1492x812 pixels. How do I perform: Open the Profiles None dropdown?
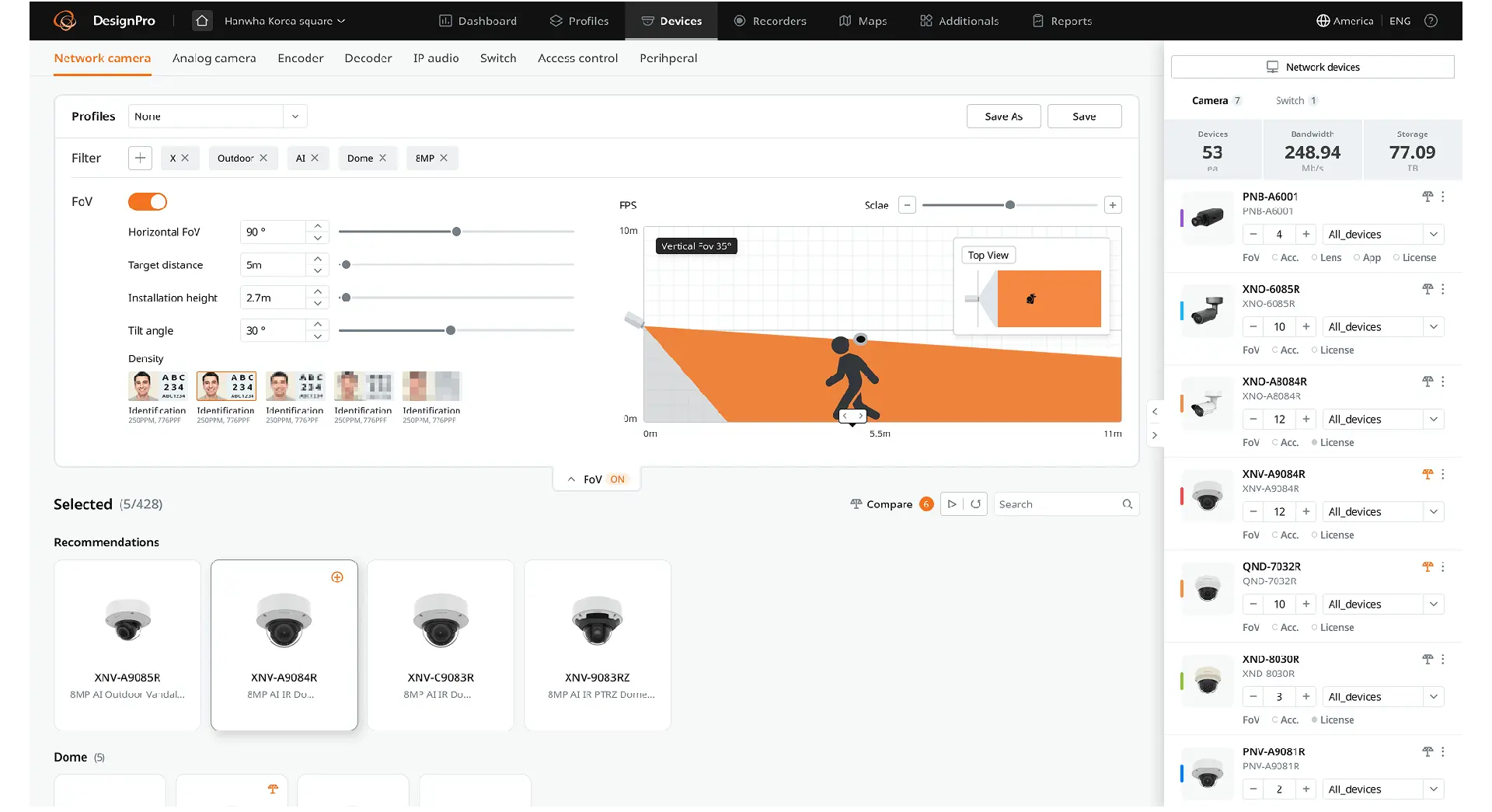[218, 117]
